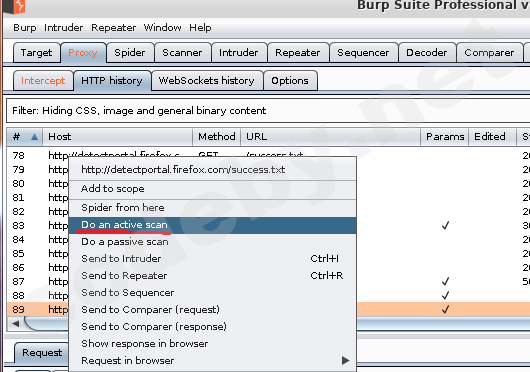The width and height of the screenshot is (530, 372).
Task: Select history row 86
Action: [x=18, y=268]
